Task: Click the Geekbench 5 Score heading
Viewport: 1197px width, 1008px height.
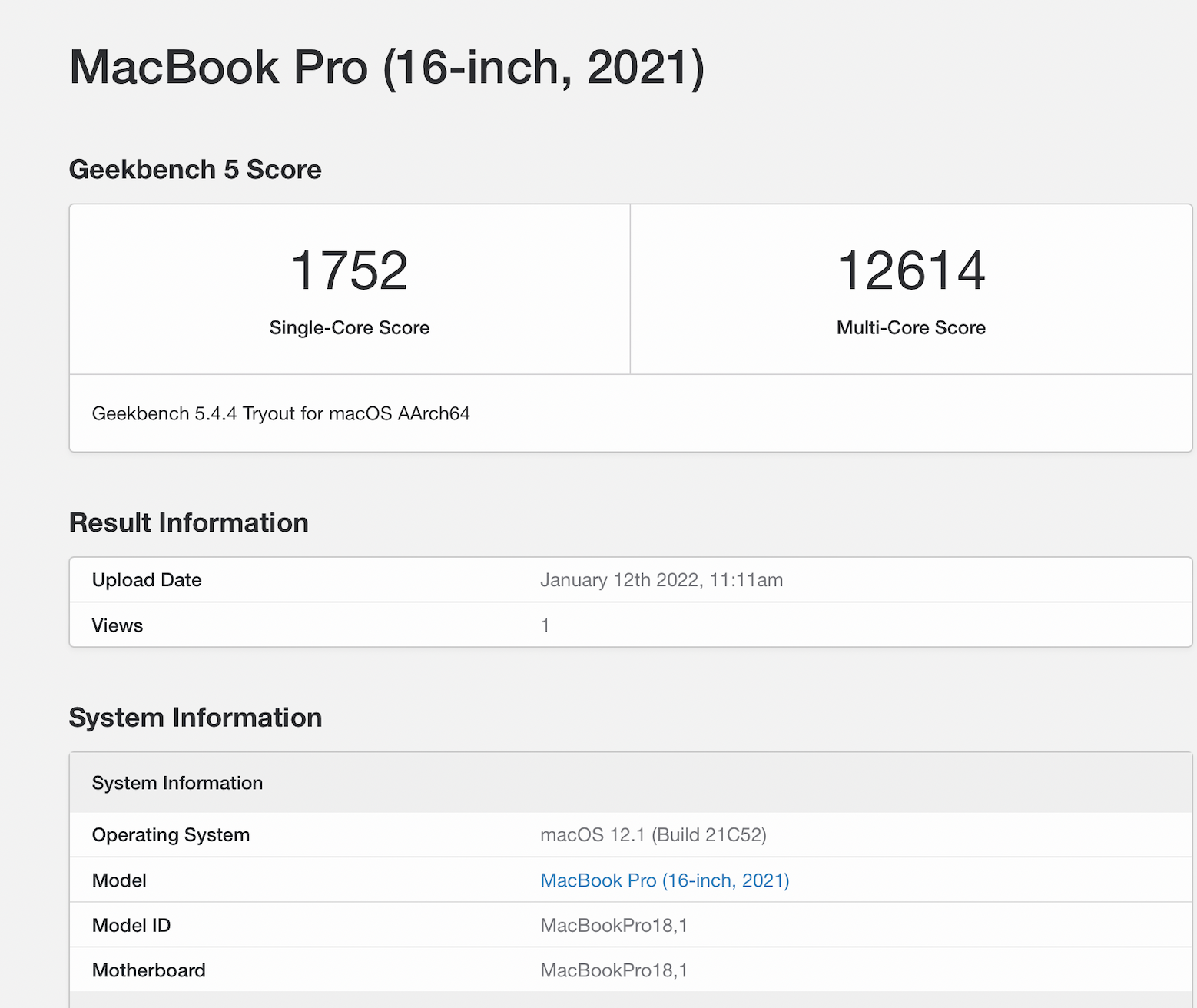Action: tap(195, 170)
